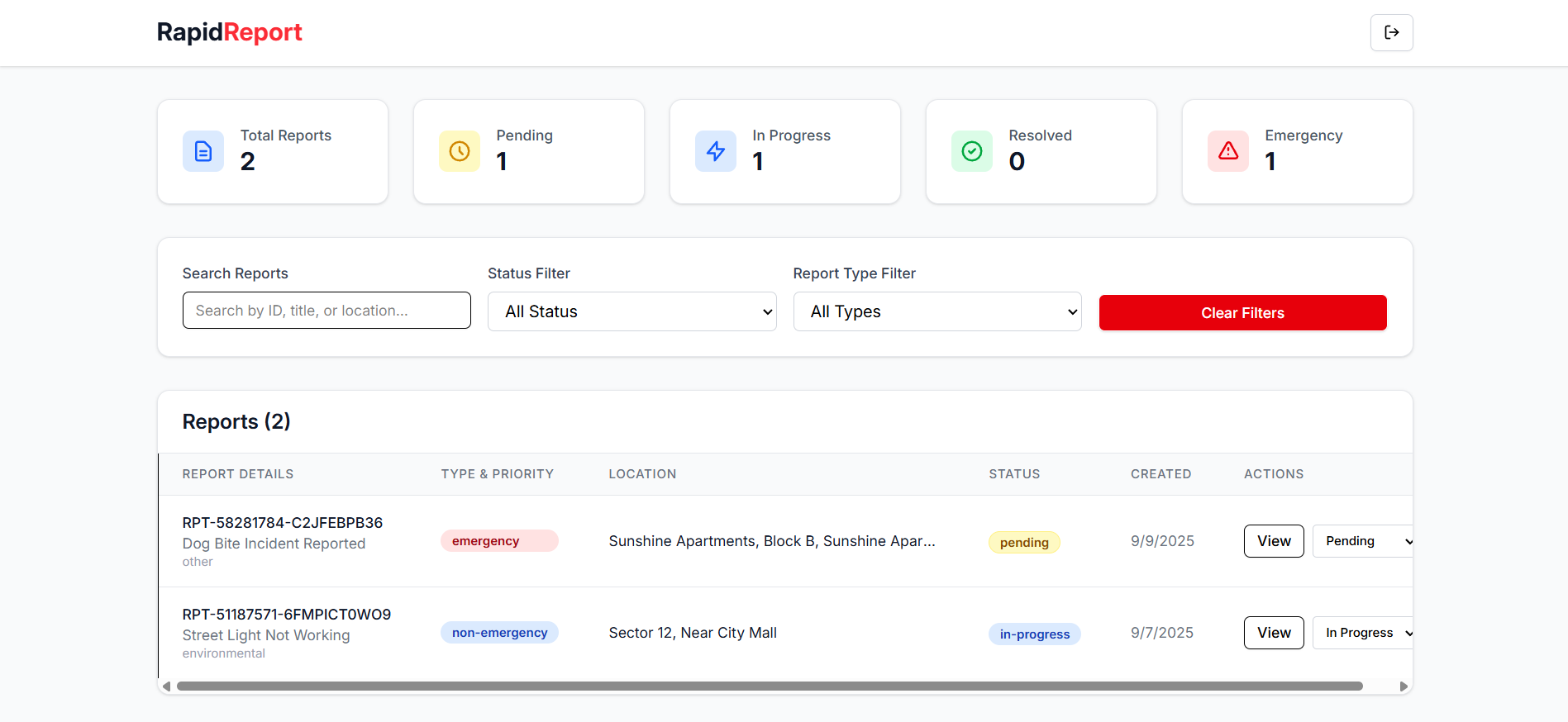Screen dimensions: 1568x722
Task: Click report ID RPT-58281784-C2JFEBPB36
Action: (283, 523)
